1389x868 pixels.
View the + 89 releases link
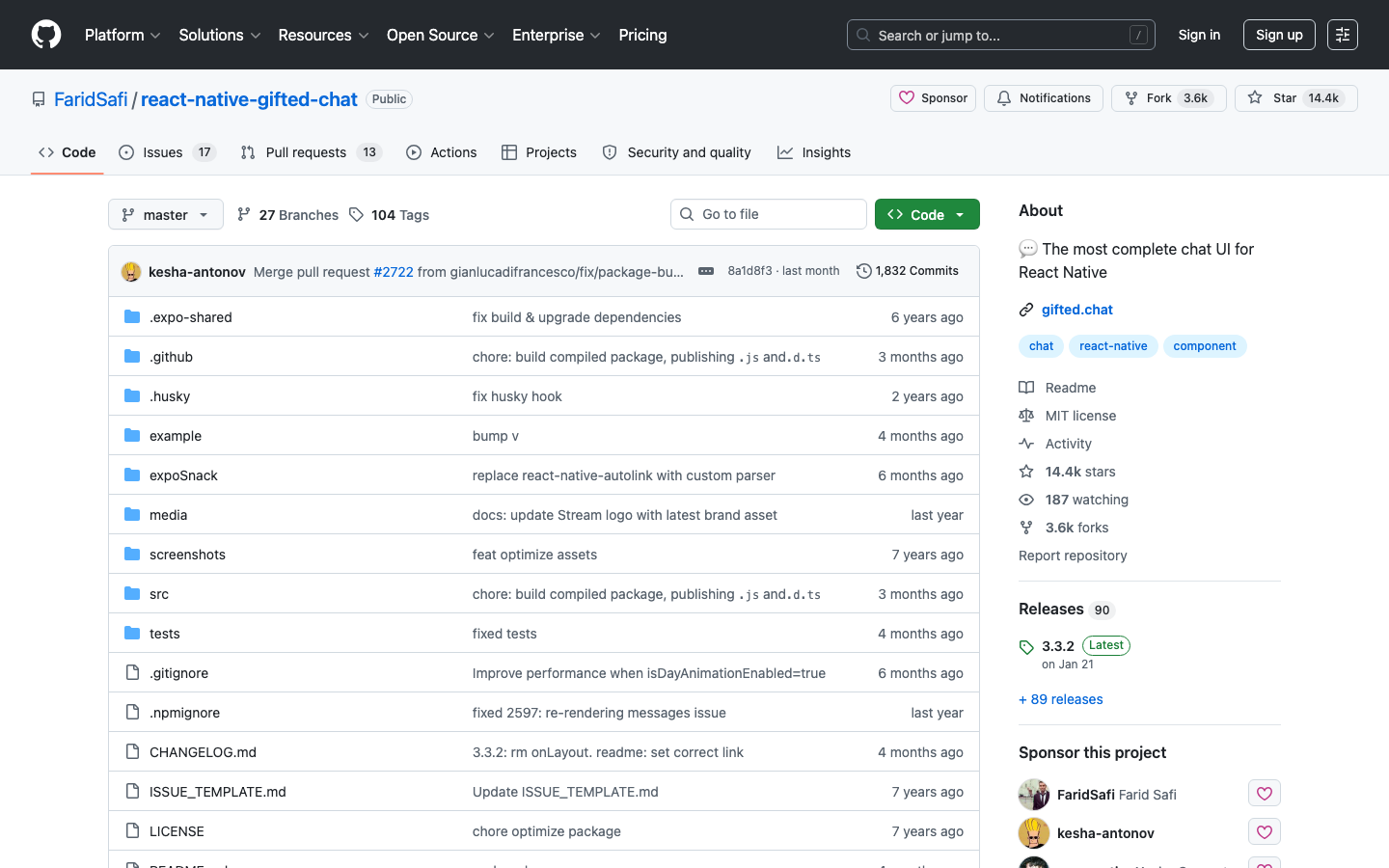[x=1061, y=699]
